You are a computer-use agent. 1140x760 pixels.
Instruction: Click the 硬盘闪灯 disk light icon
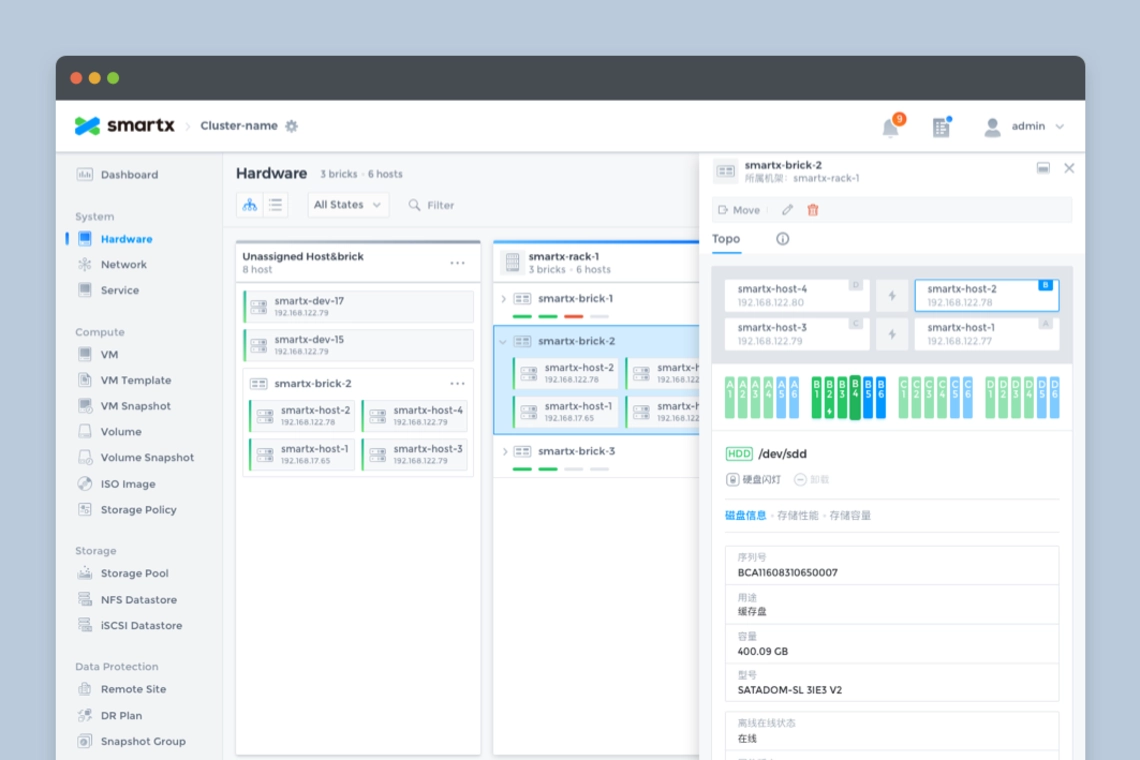tap(733, 480)
